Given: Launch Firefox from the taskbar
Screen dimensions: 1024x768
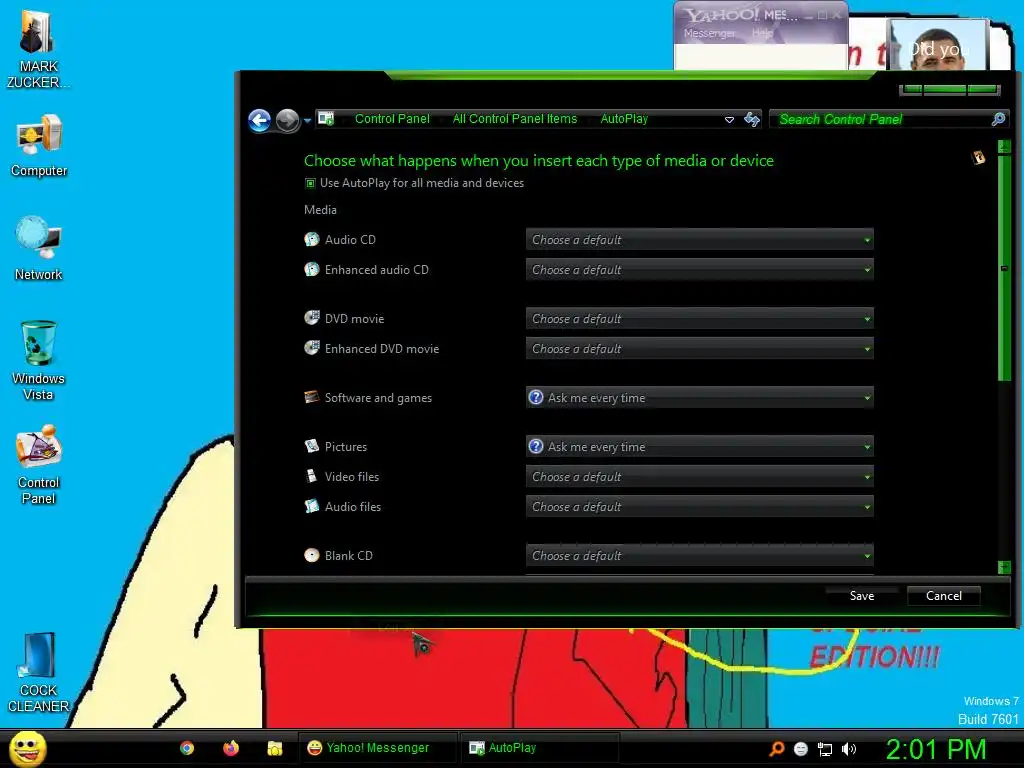Looking at the screenshot, I should tap(231, 748).
